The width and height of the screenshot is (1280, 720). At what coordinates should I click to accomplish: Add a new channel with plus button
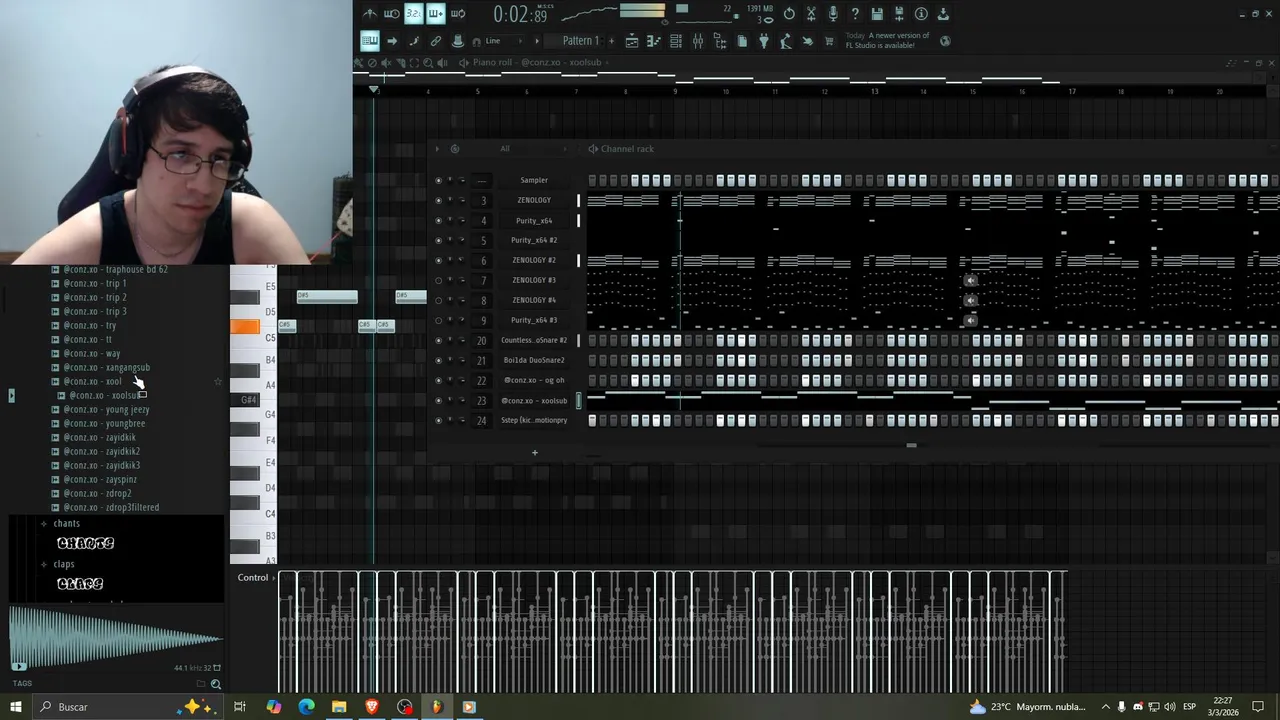(x=534, y=453)
